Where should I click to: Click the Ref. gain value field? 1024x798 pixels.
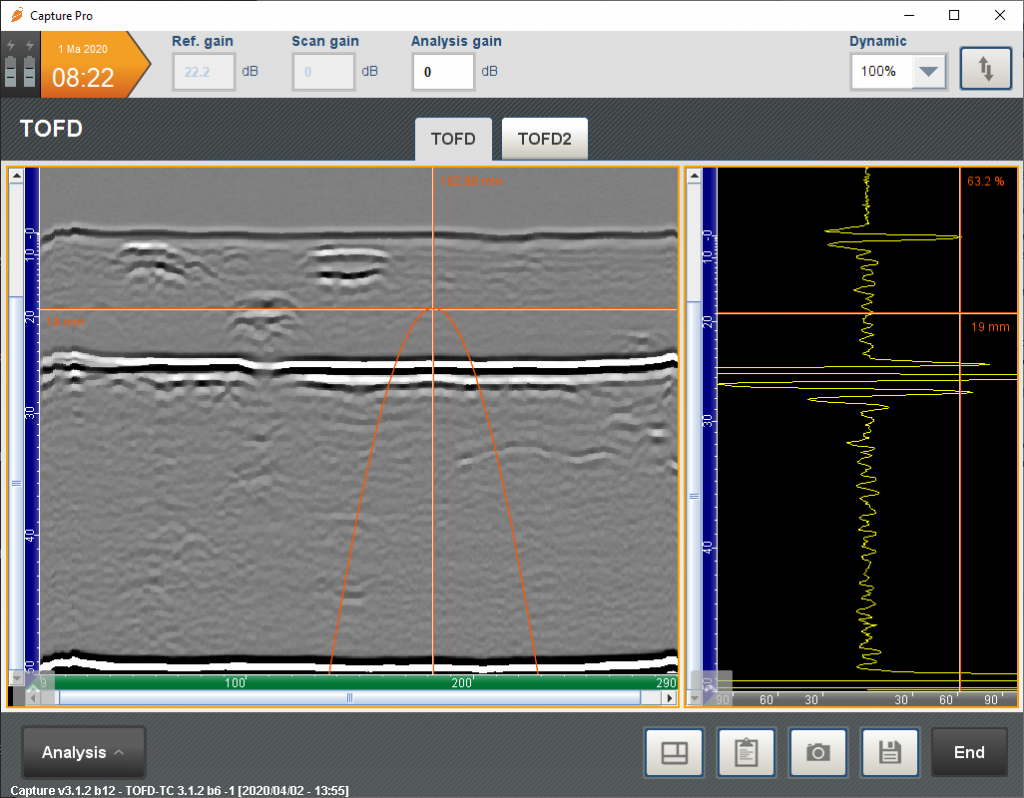pos(203,72)
